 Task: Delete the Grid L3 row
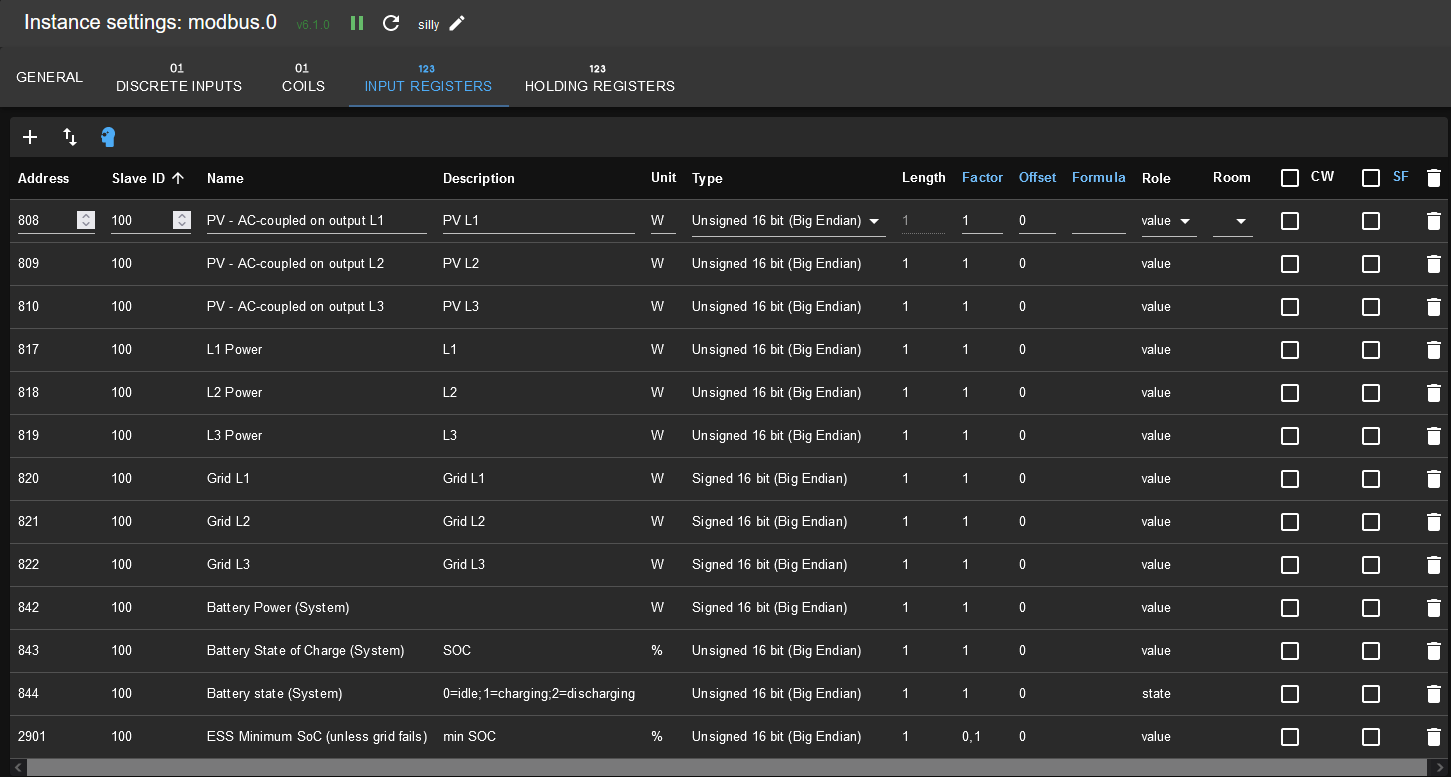coord(1434,565)
